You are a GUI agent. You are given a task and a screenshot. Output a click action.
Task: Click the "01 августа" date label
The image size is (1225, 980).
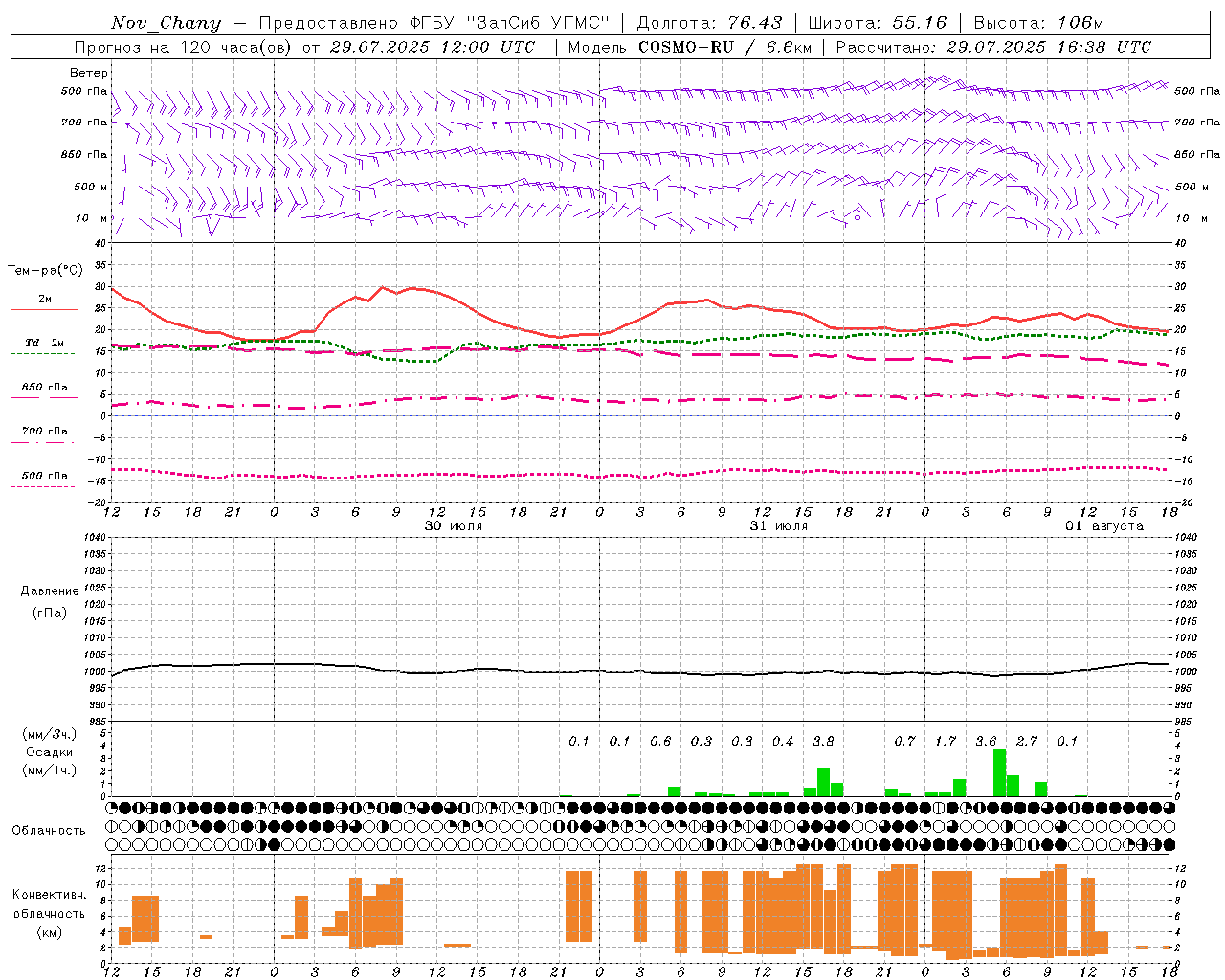(1104, 526)
